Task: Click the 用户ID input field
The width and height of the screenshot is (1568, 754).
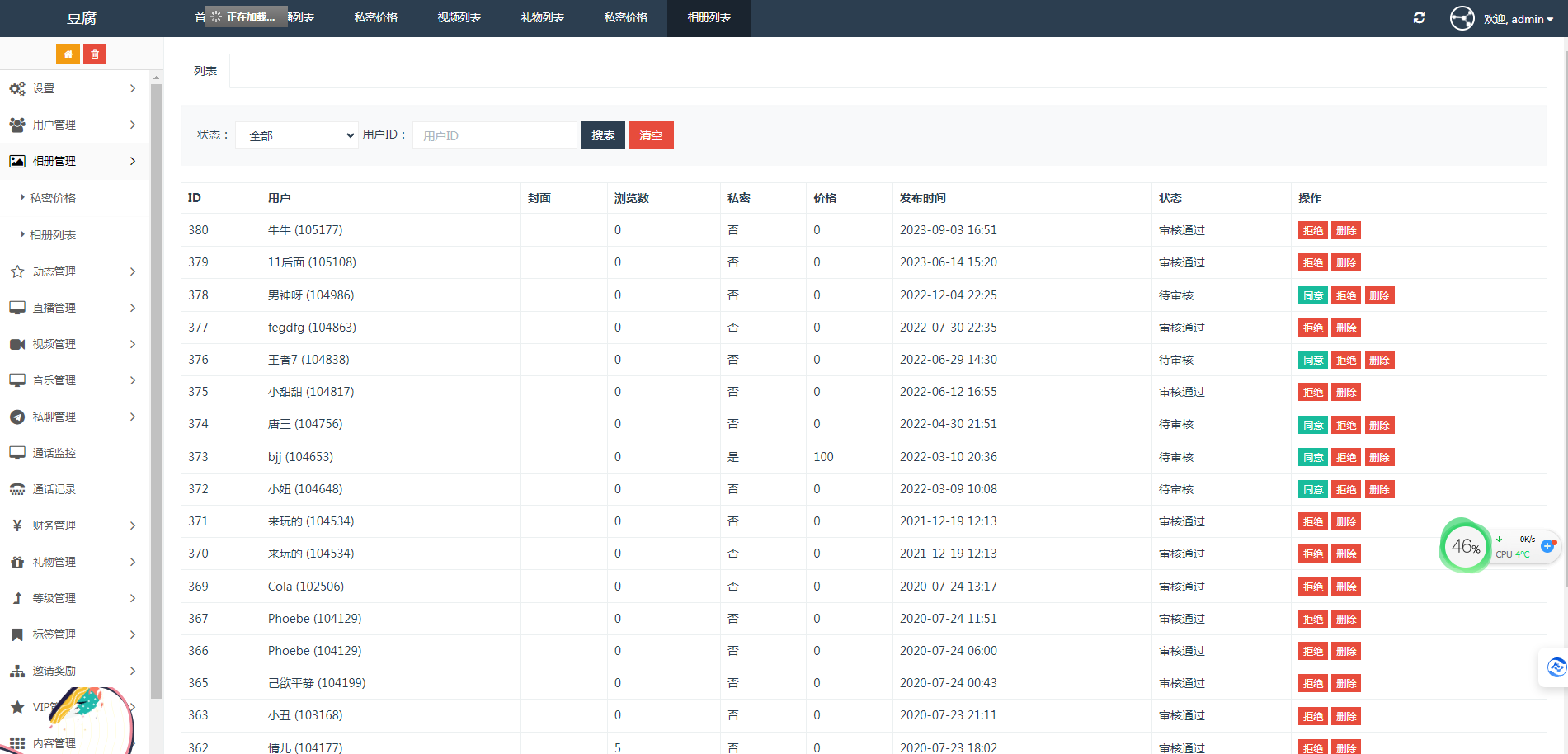Action: pyautogui.click(x=494, y=135)
